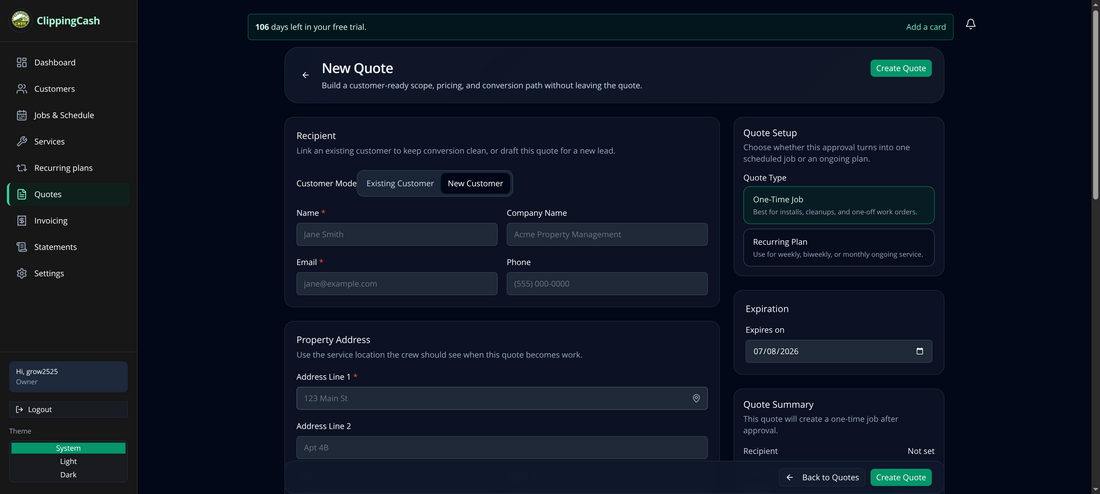The height and width of the screenshot is (494, 1100).
Task: Select New Customer mode
Action: (475, 183)
